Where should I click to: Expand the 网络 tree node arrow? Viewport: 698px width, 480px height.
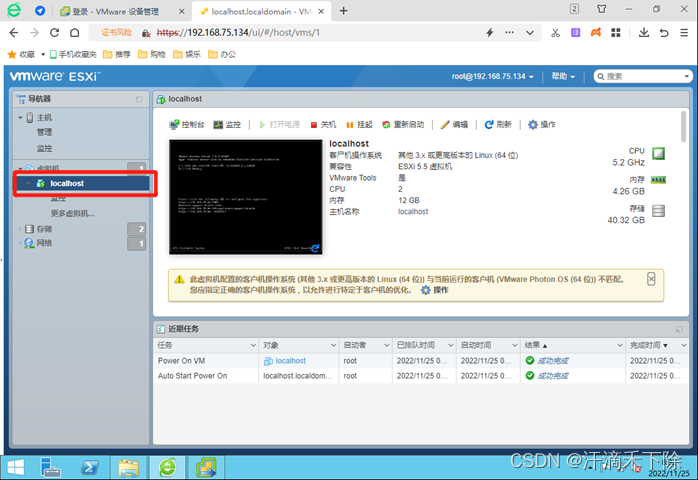(20, 243)
